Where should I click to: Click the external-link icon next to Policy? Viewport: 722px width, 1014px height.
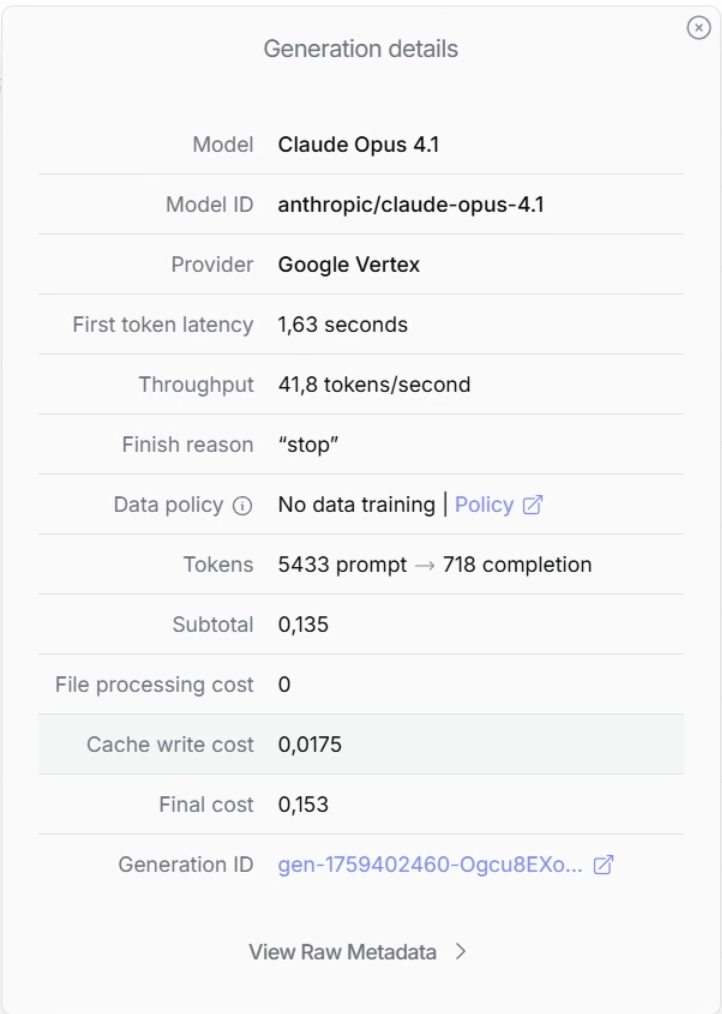532,505
